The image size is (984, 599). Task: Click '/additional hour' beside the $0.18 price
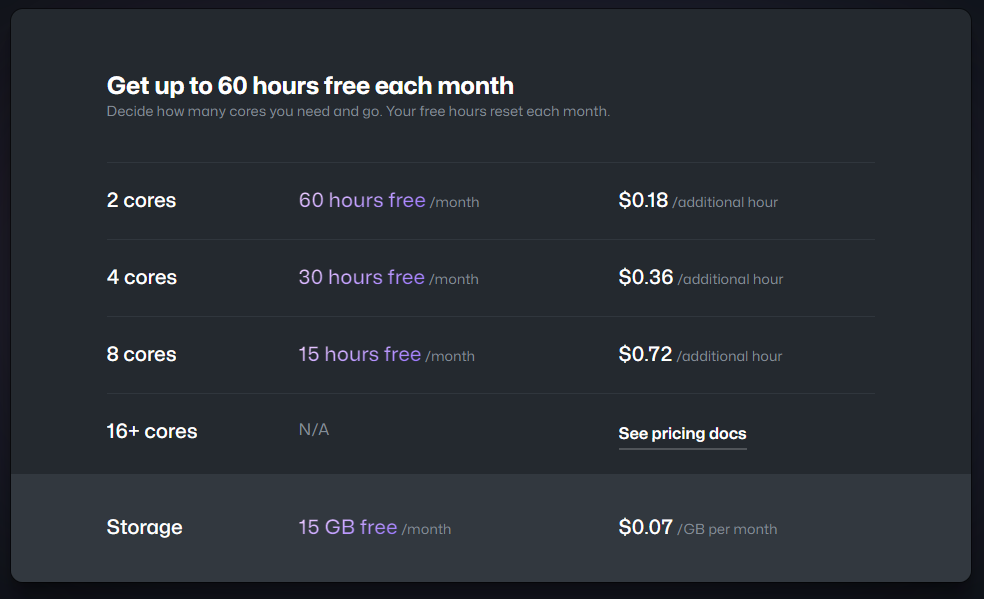click(x=725, y=202)
